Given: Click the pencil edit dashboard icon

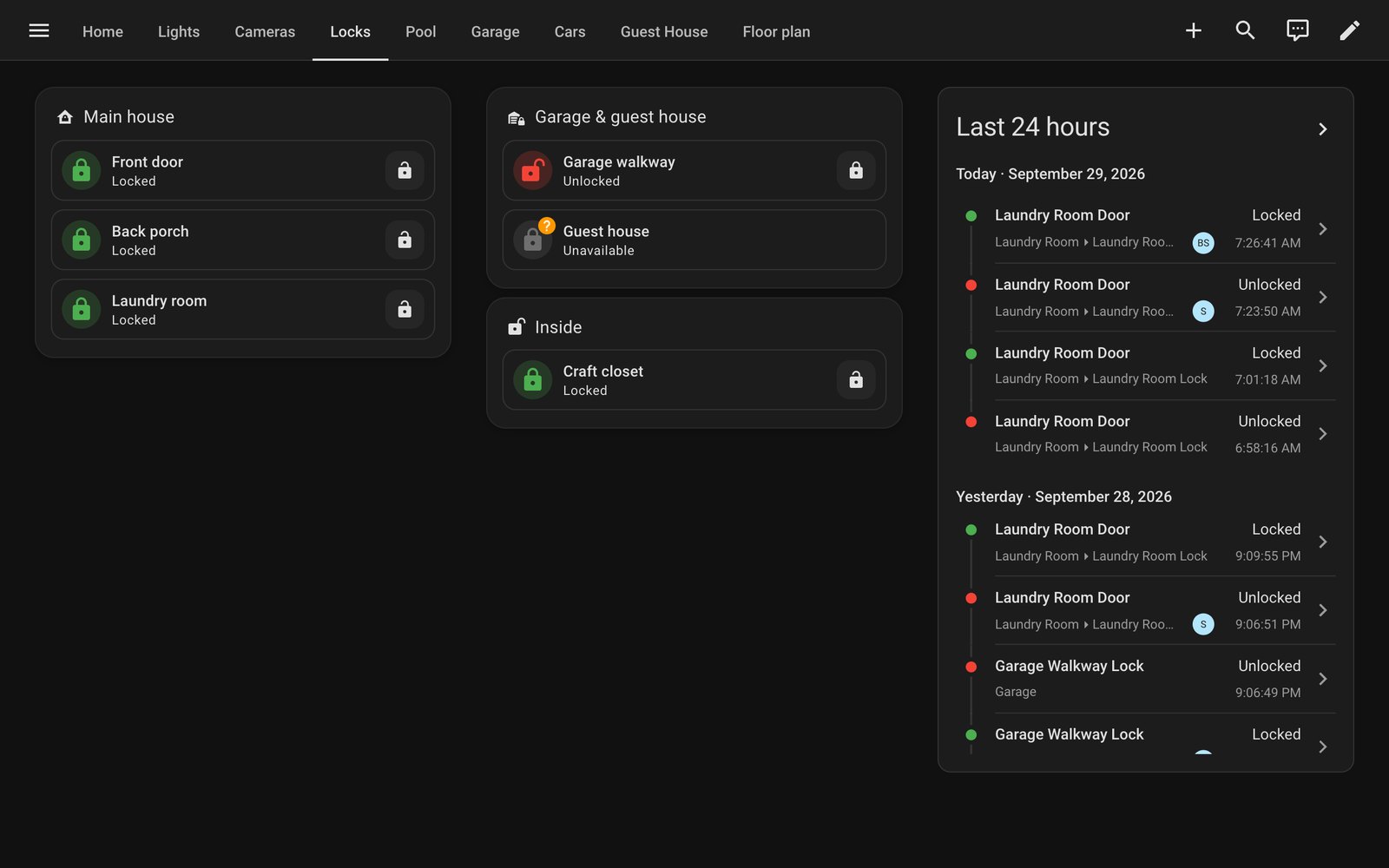Looking at the screenshot, I should point(1350,30).
